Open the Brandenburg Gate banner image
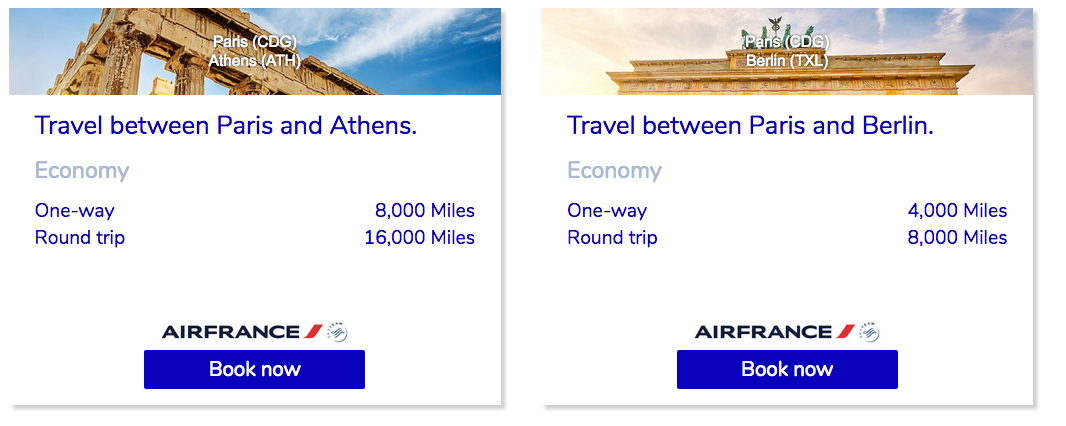The image size is (1066, 426). tap(787, 52)
